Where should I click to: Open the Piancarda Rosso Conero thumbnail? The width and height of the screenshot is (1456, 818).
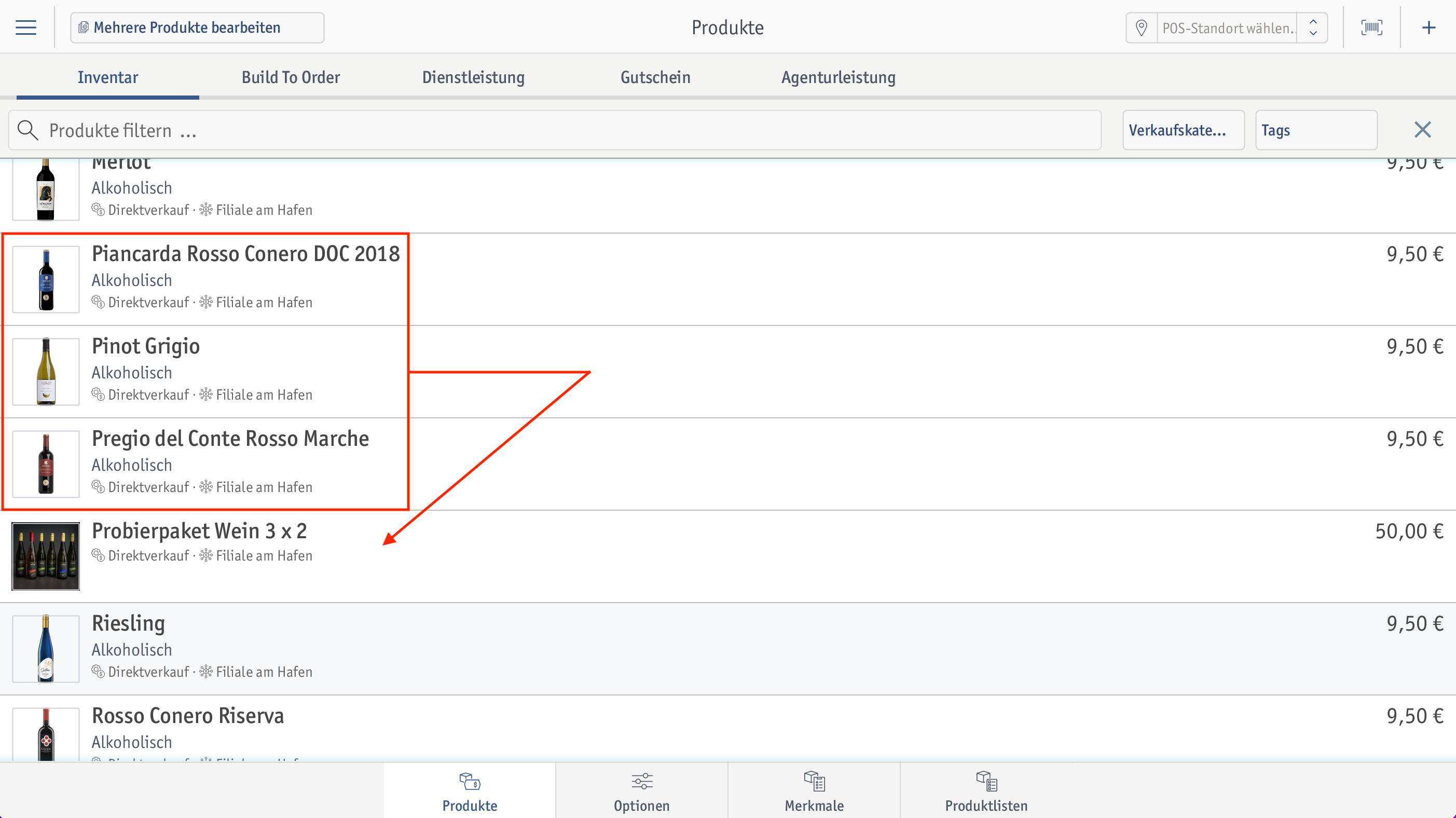pos(46,279)
